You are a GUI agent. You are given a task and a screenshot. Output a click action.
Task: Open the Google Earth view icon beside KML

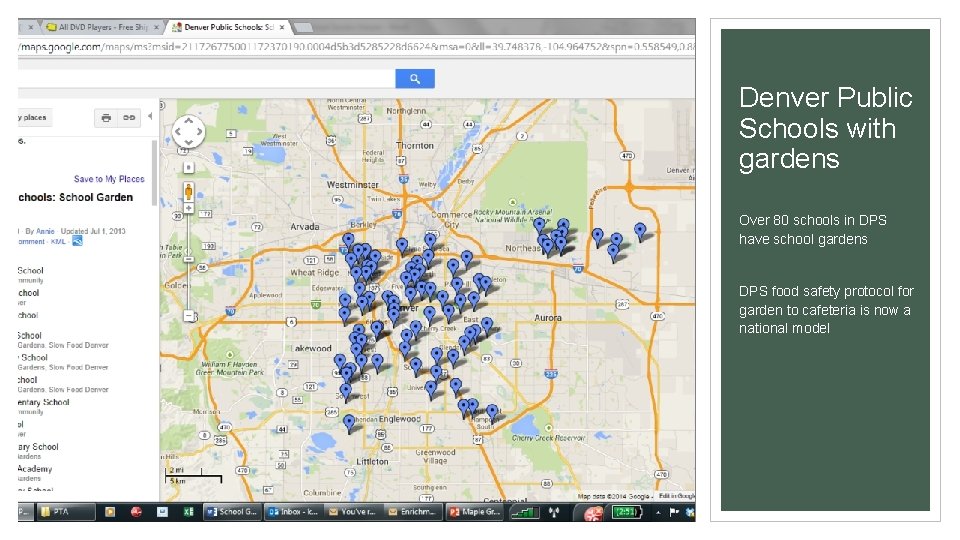(77, 241)
